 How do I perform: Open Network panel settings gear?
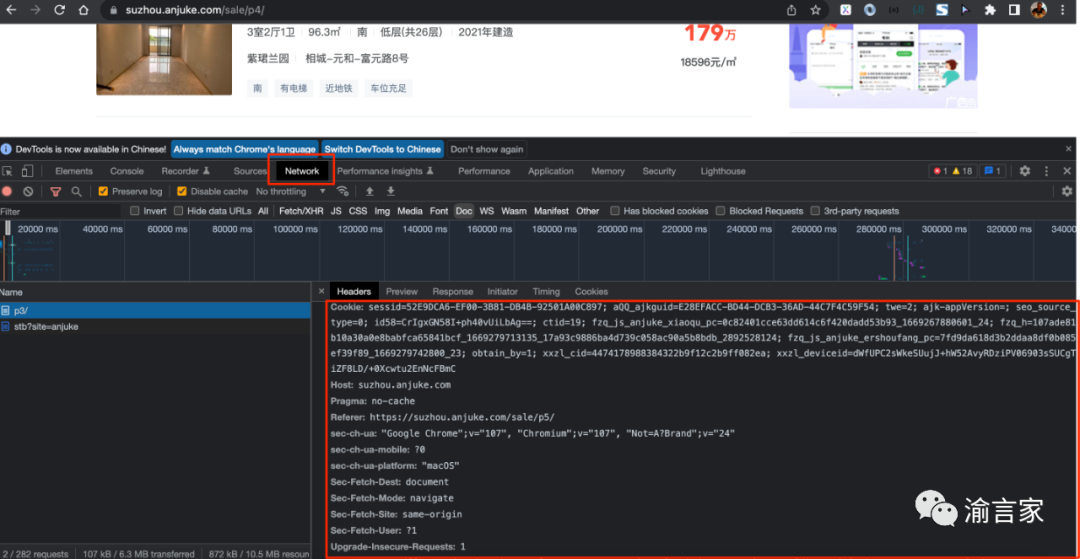click(1067, 191)
